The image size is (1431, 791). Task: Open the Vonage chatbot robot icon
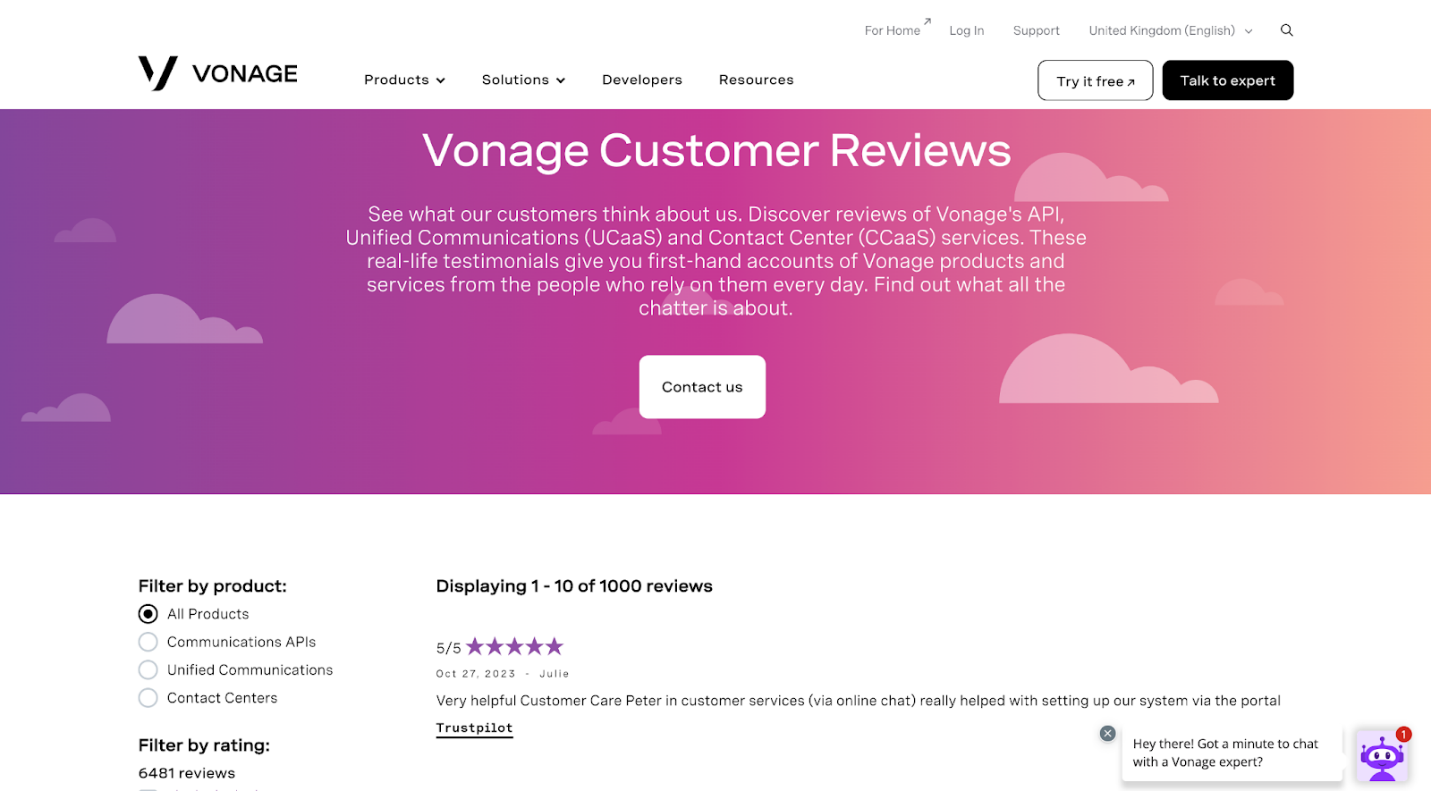(x=1382, y=757)
